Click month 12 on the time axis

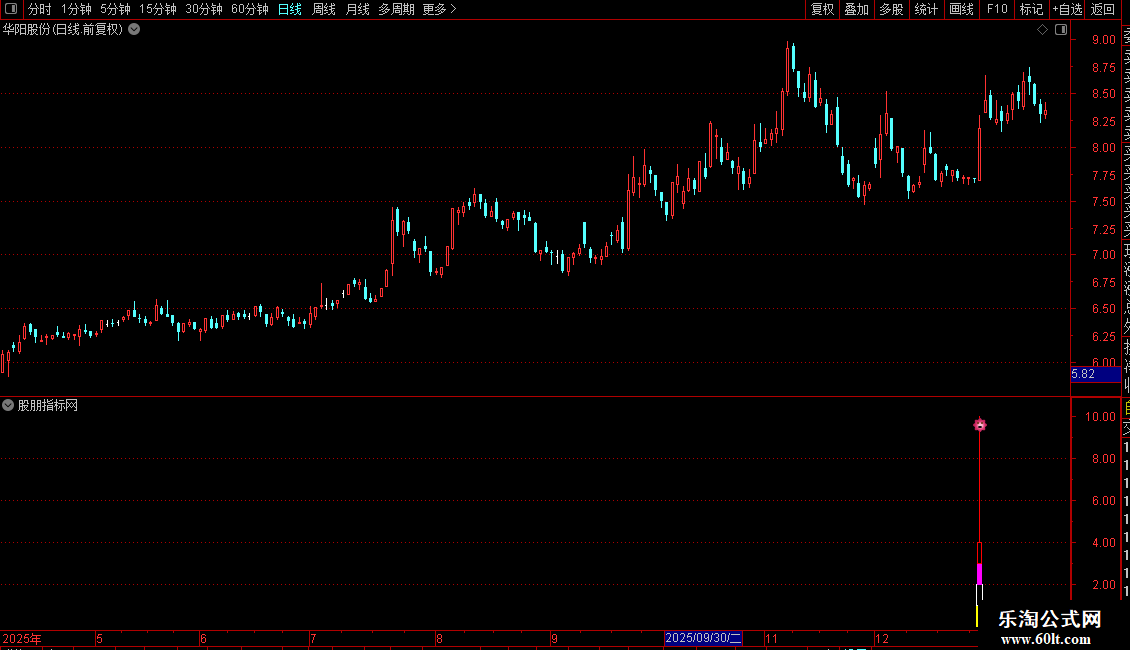point(881,638)
